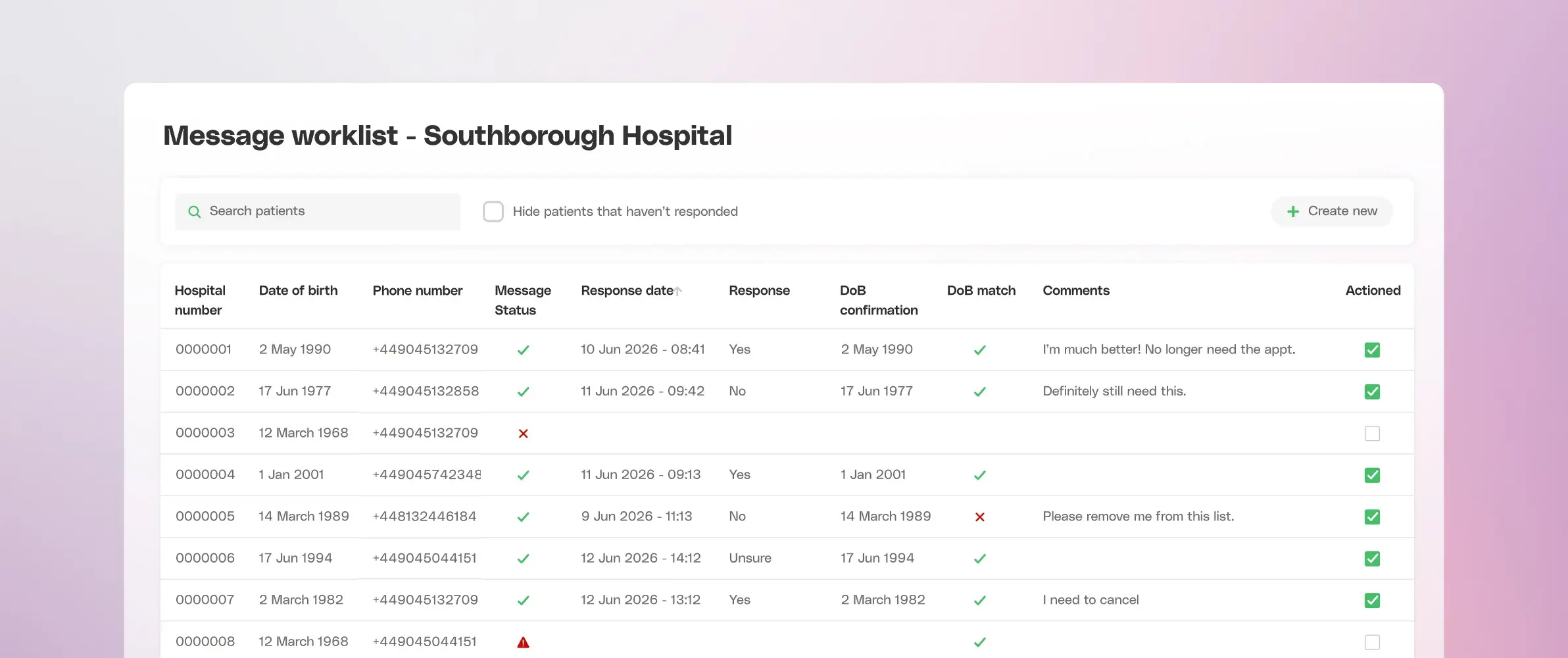The image size is (1568, 658).
Task: Click the Create new button
Action: click(x=1332, y=211)
